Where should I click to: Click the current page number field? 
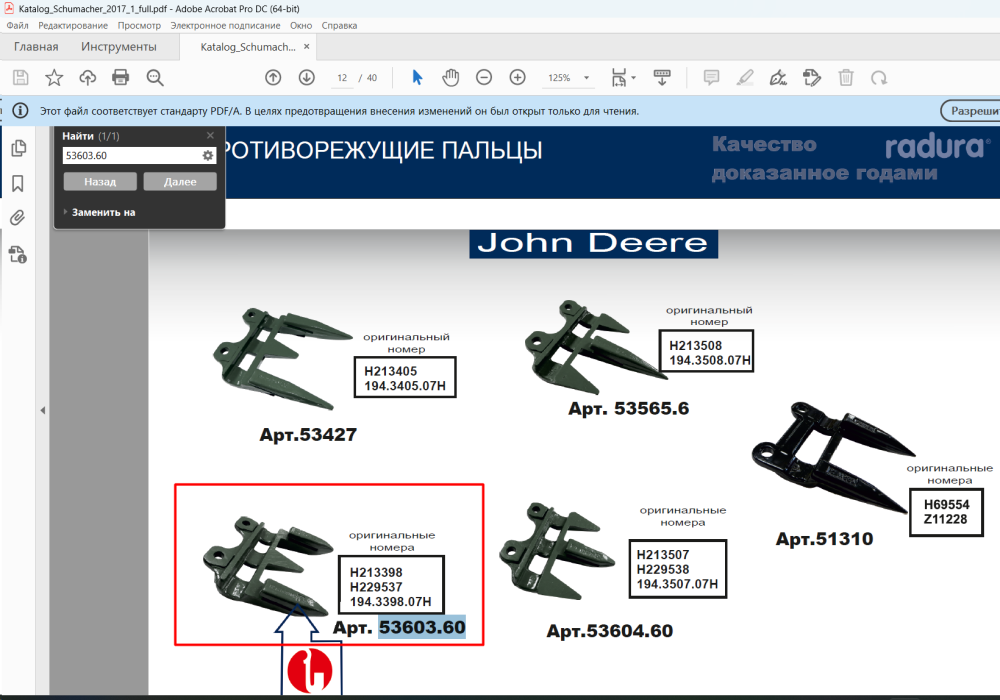342,78
